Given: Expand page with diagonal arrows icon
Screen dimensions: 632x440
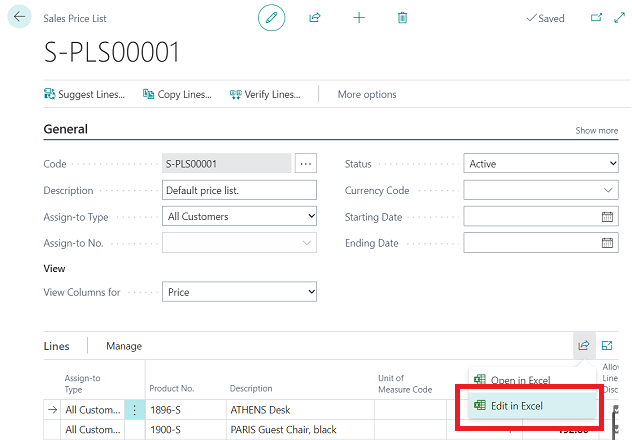Looking at the screenshot, I should (620, 18).
